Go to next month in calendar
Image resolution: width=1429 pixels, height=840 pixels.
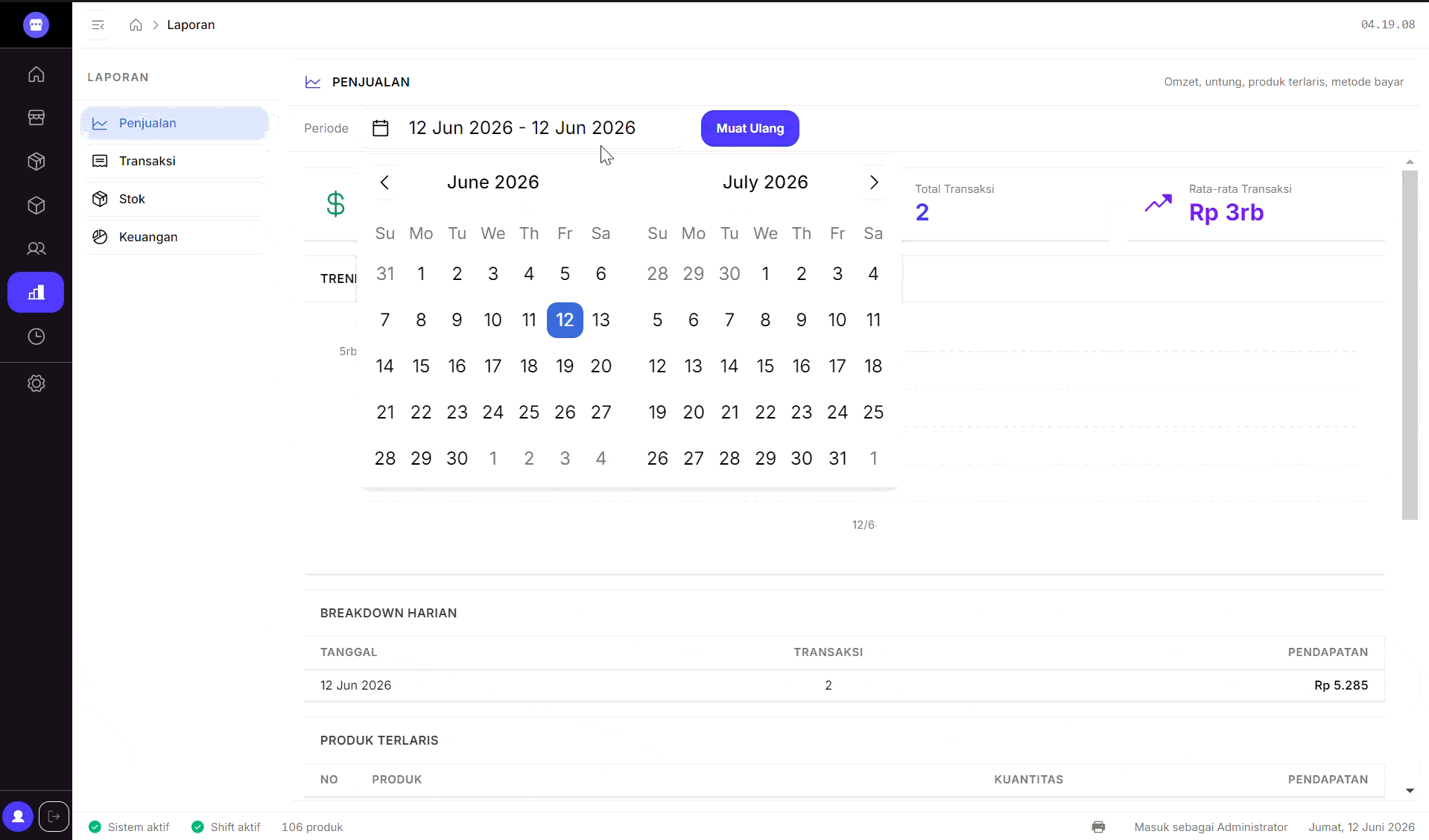point(874,182)
